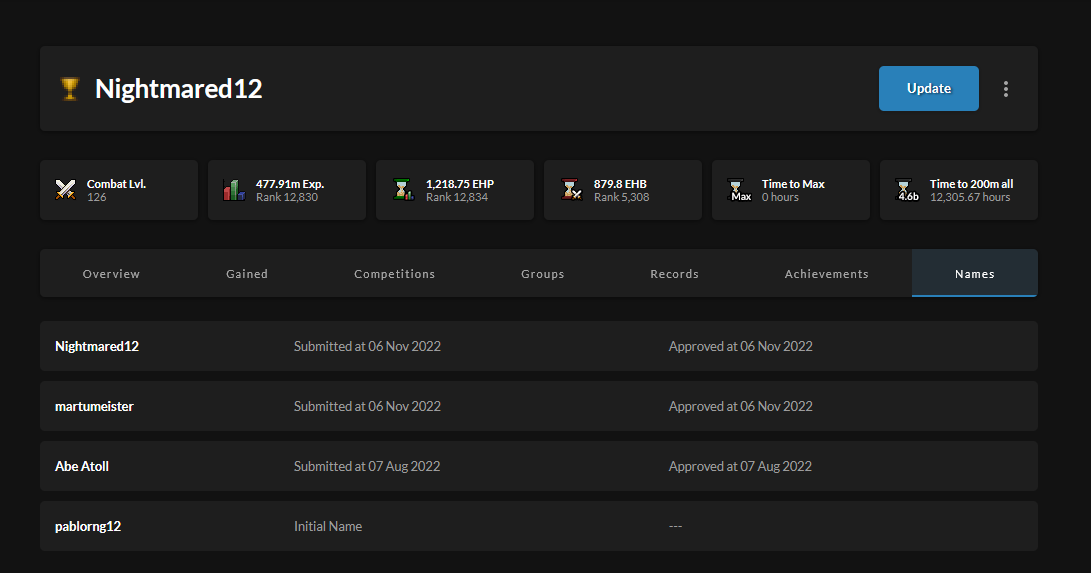Click the bar chart Exp. icon
The height and width of the screenshot is (573, 1091).
click(234, 190)
